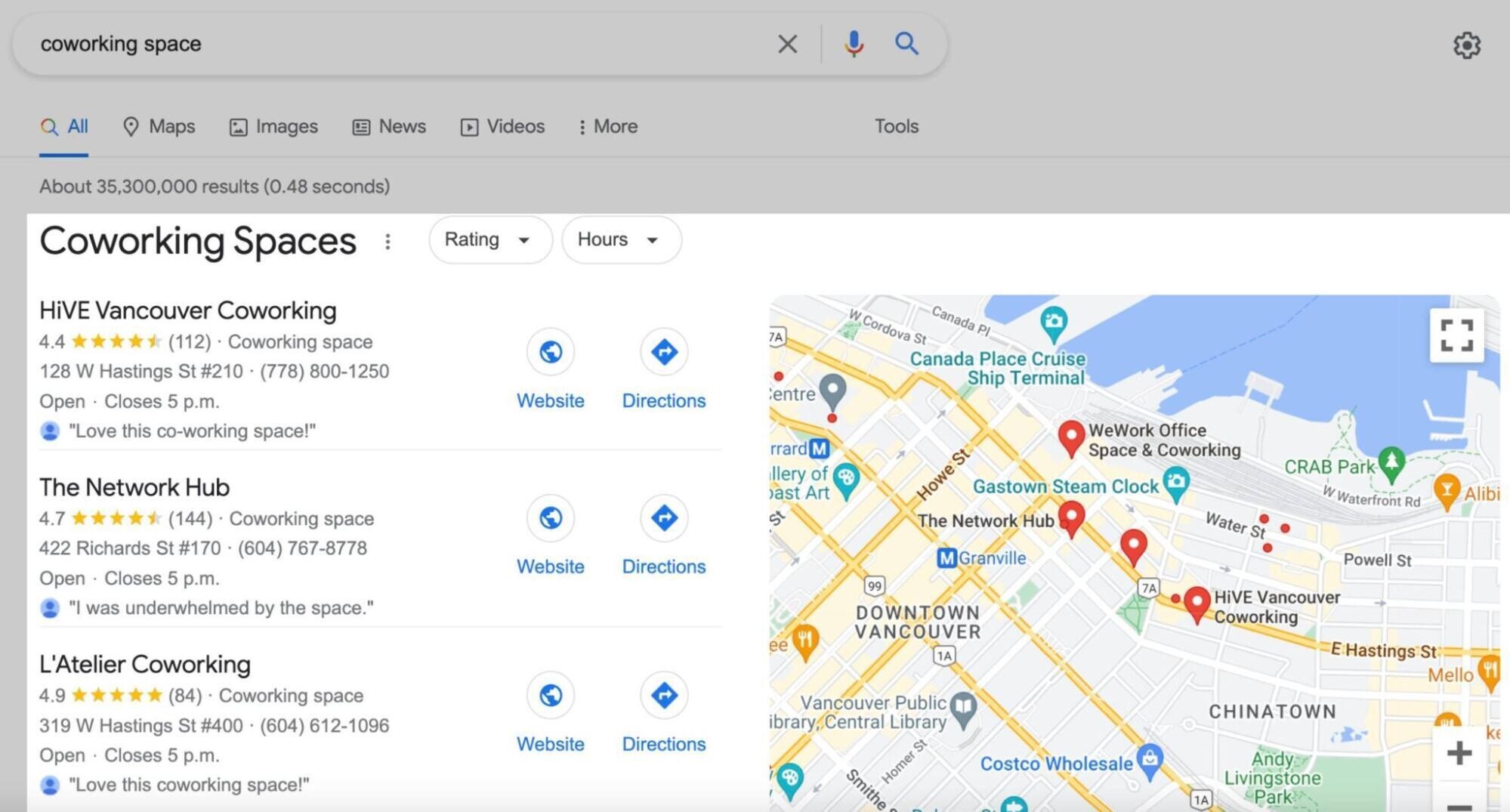Click the Alibi cocktail bar marker
Viewport: 1510px width, 812px height.
tap(1447, 491)
